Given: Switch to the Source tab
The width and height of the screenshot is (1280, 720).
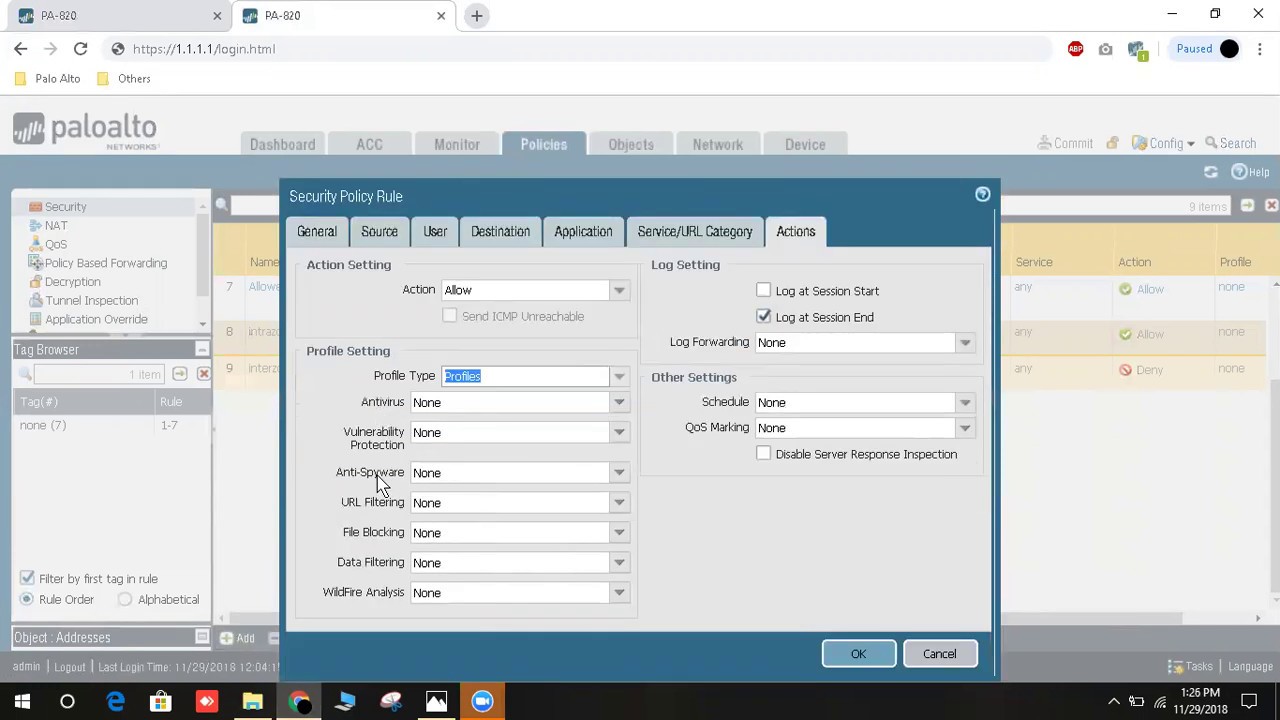Looking at the screenshot, I should coord(379,231).
